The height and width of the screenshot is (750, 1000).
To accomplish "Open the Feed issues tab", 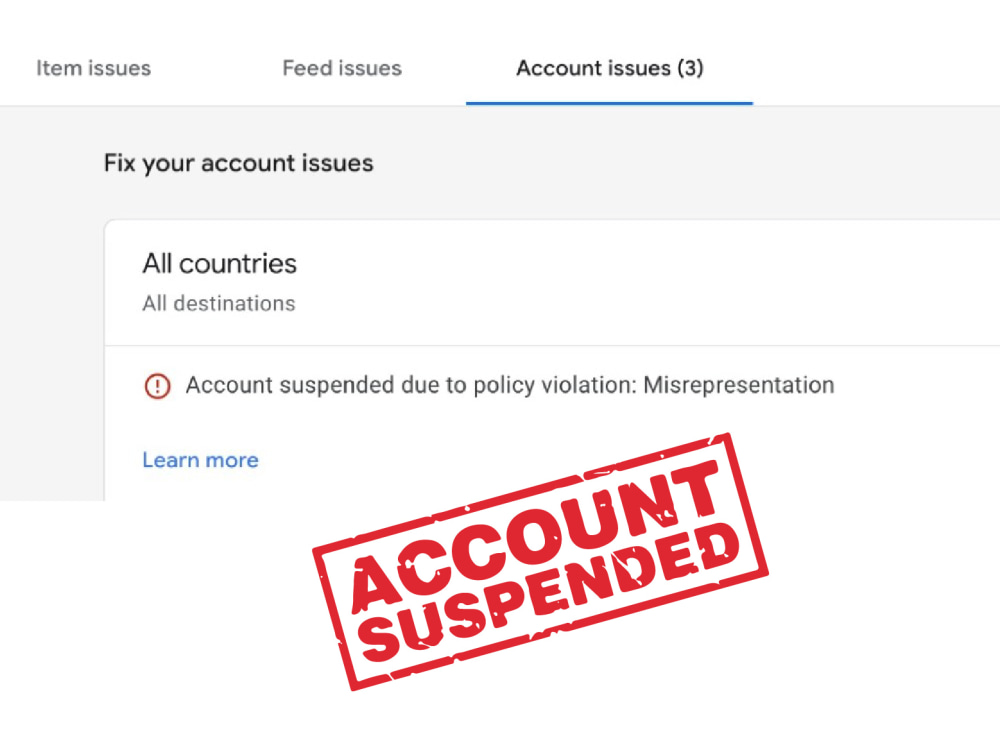I will [342, 68].
